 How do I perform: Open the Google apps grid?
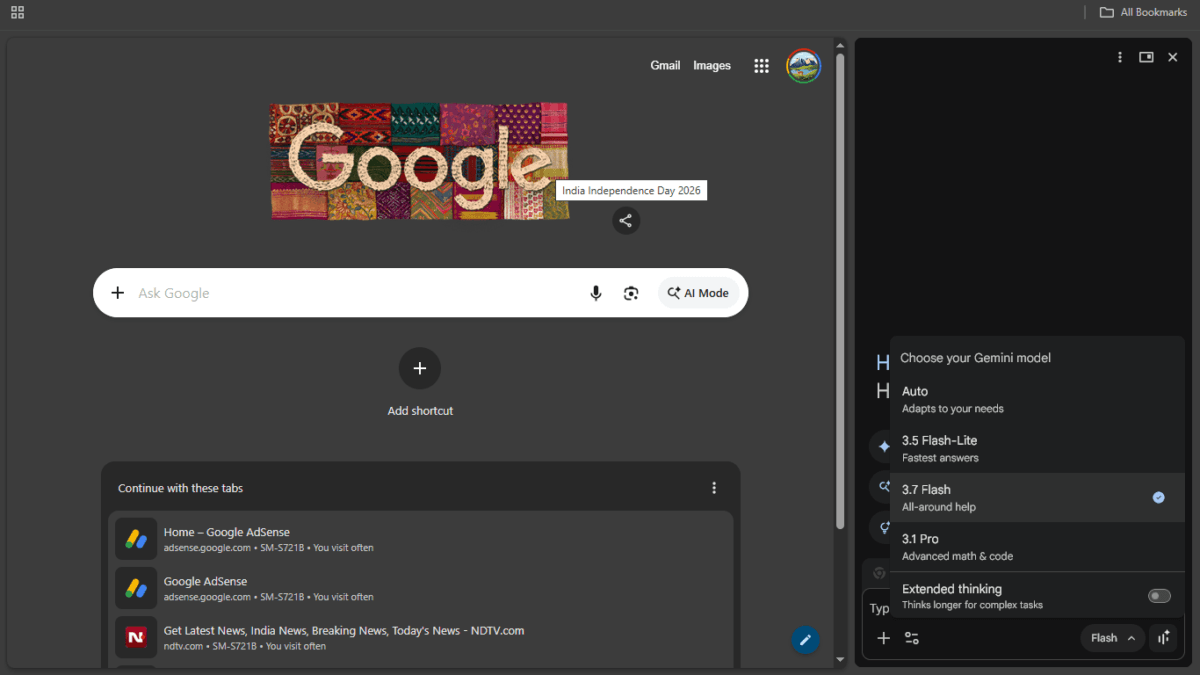tap(761, 66)
